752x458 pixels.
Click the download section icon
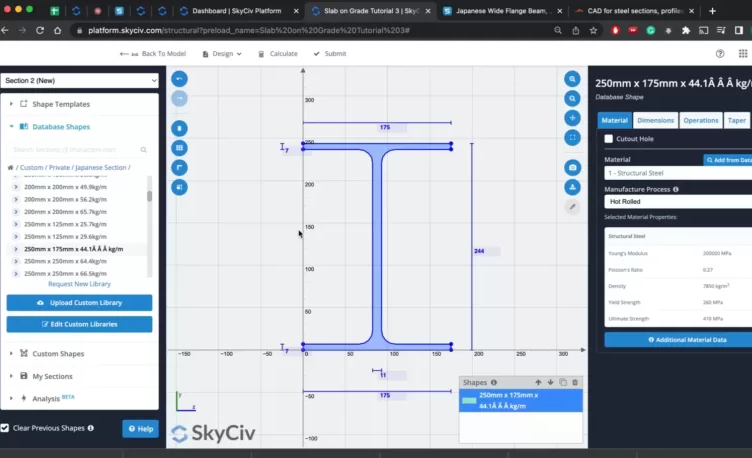coord(572,187)
